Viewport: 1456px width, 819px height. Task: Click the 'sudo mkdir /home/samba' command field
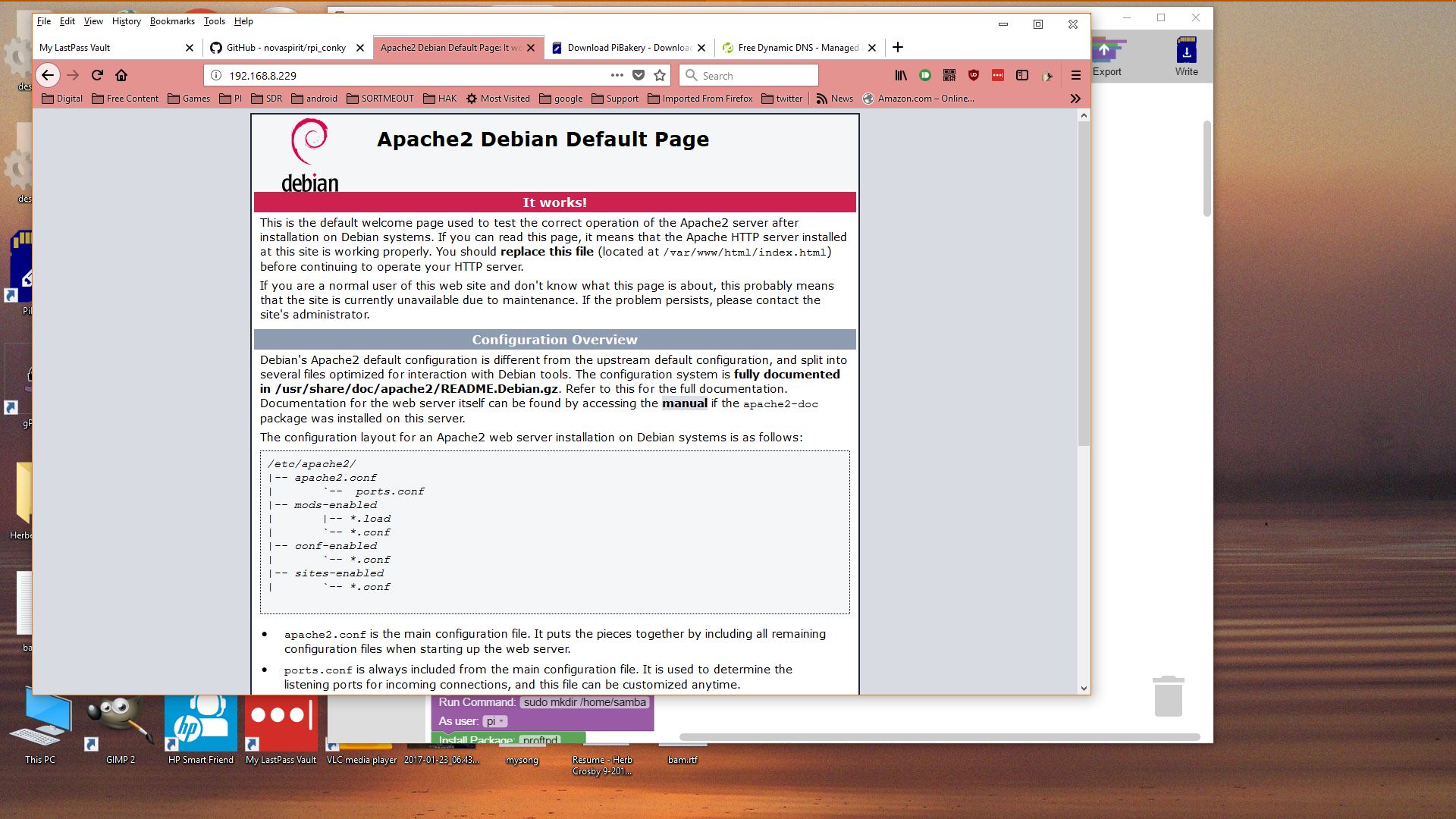click(x=585, y=702)
